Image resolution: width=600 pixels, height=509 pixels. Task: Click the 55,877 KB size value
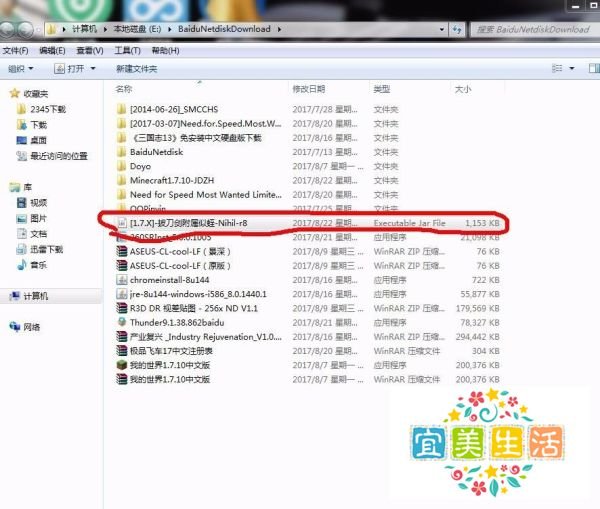click(480, 294)
